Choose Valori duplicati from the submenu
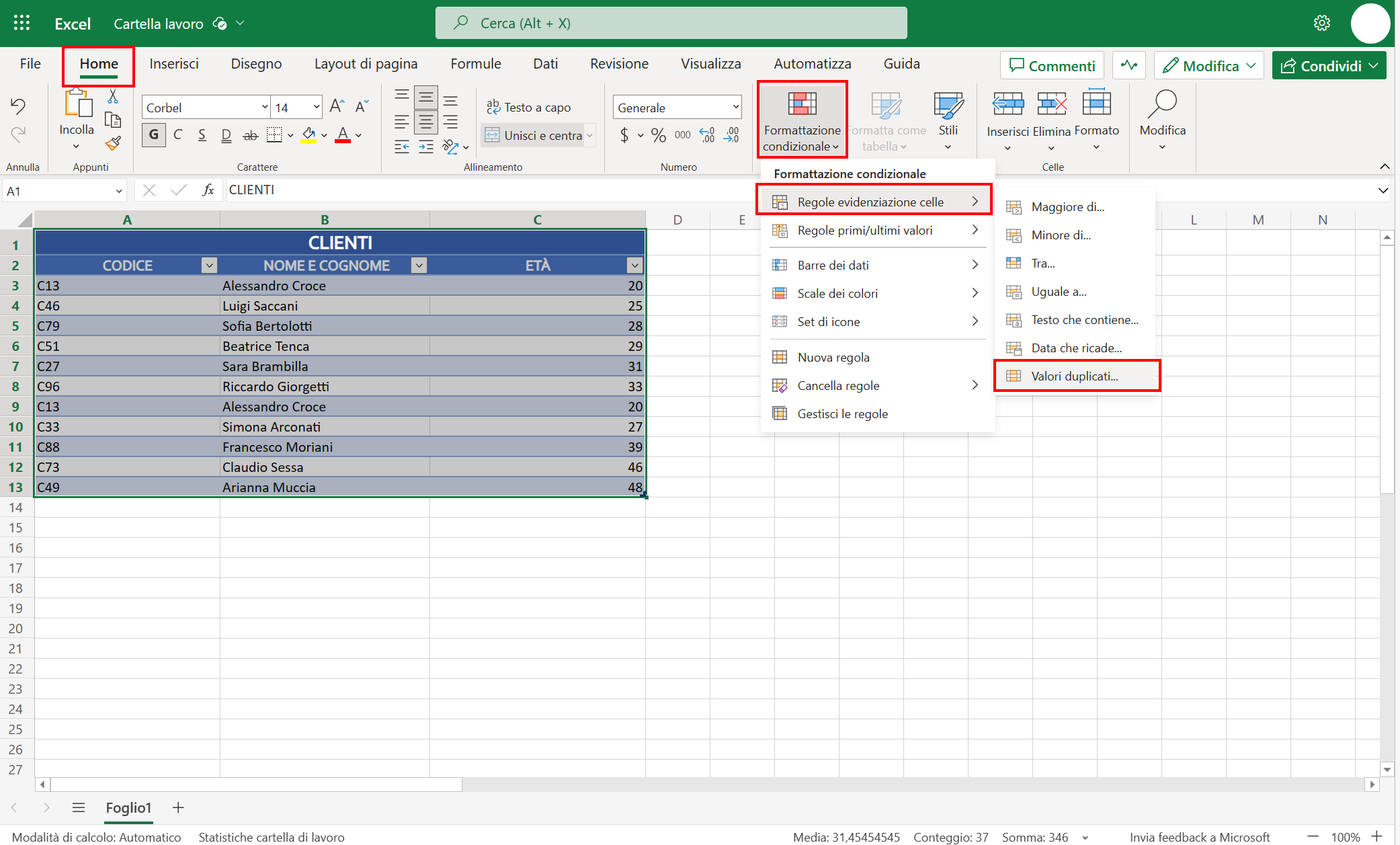The width and height of the screenshot is (1400, 845). pyautogui.click(x=1074, y=376)
